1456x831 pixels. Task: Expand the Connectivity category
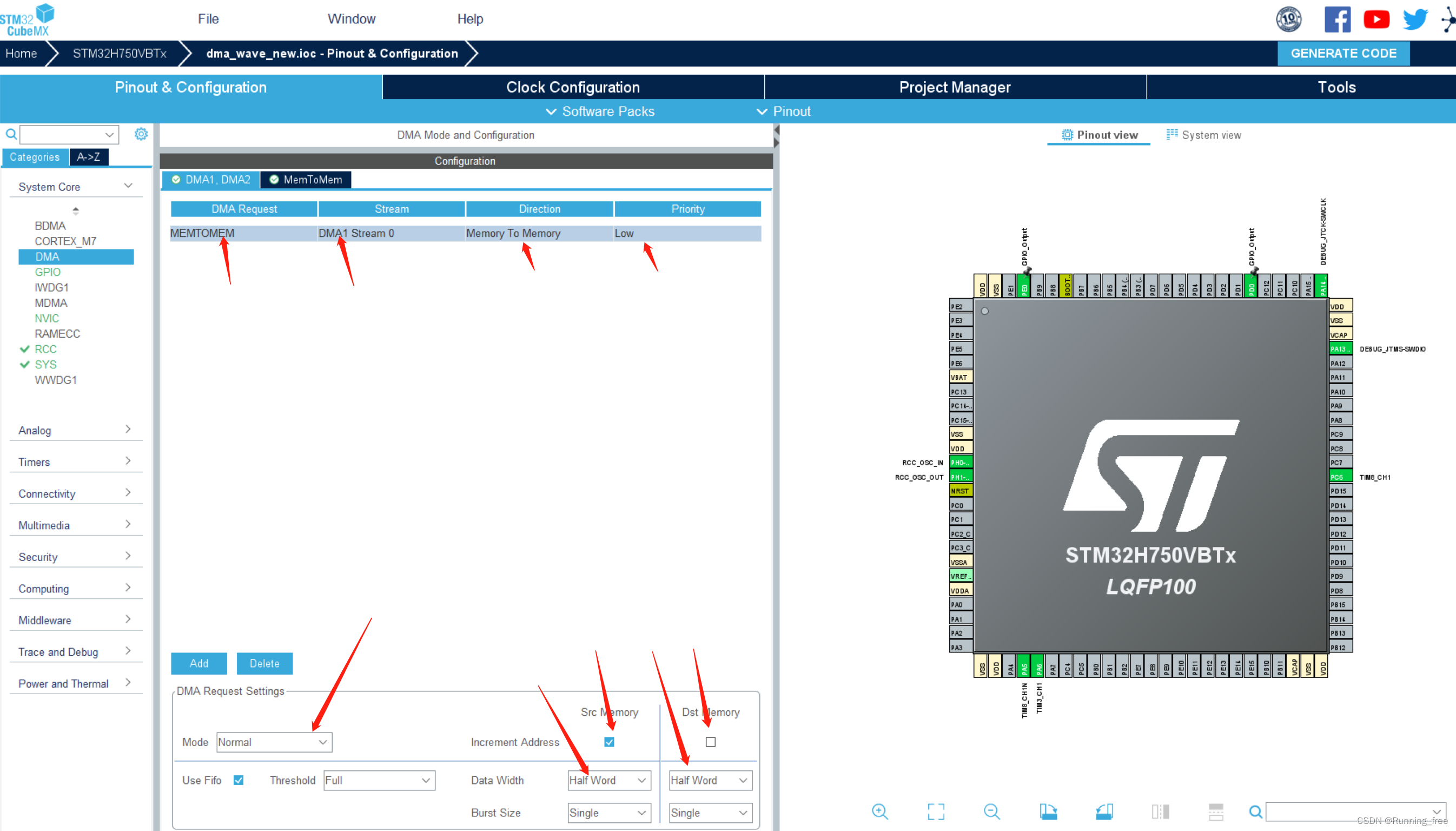(75, 493)
